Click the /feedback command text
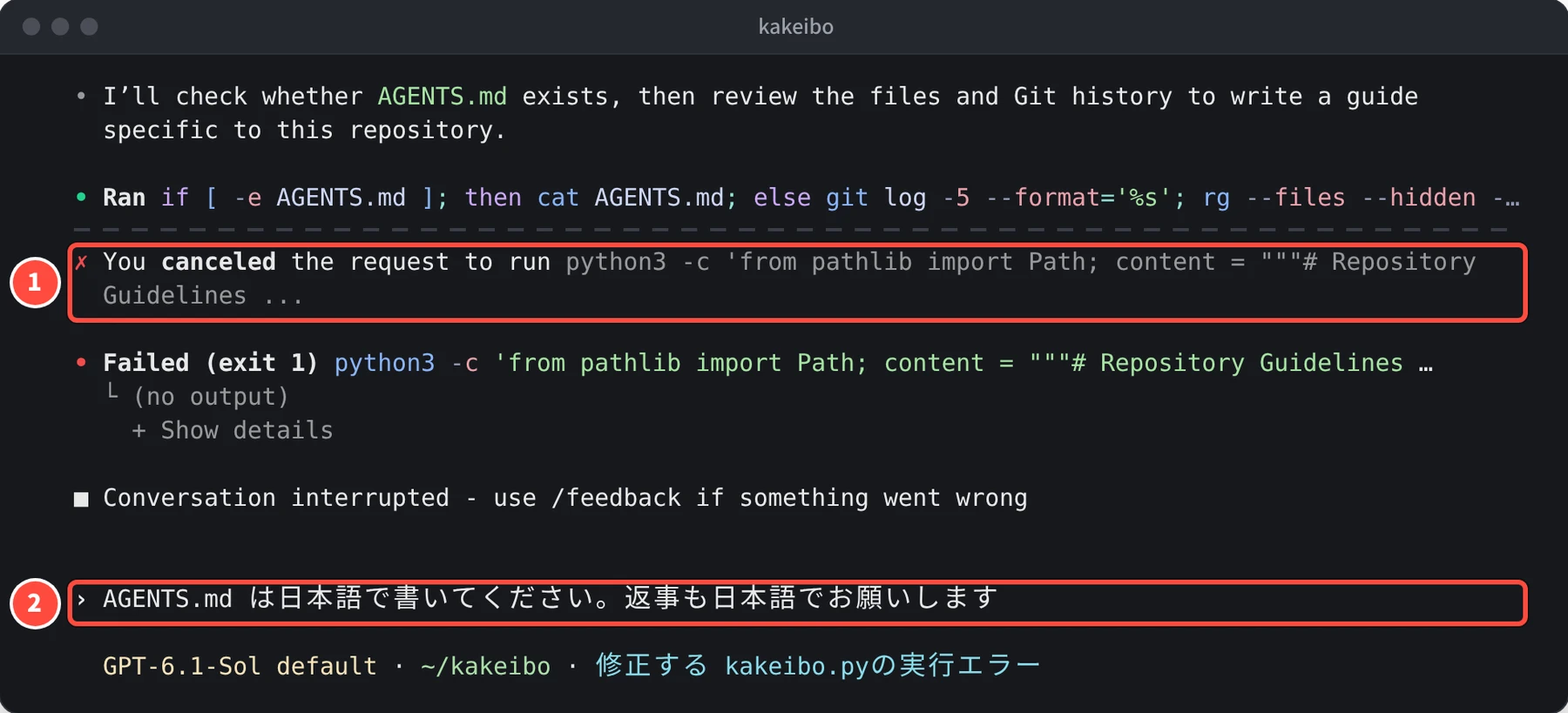The height and width of the screenshot is (713, 1568). (x=616, y=498)
